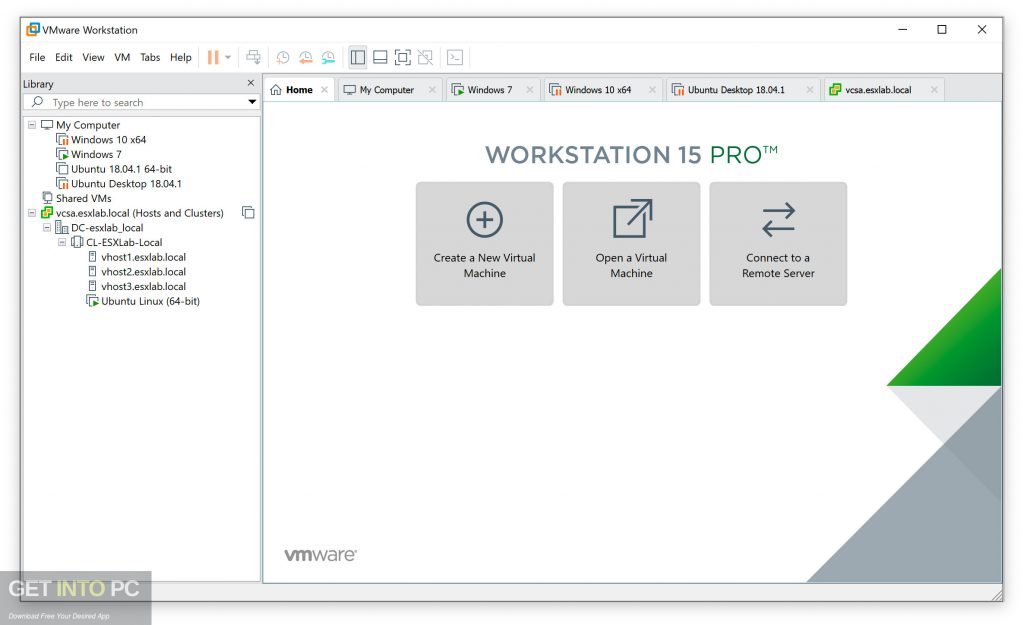Click the Take Snapshot clock icon

tap(283, 57)
